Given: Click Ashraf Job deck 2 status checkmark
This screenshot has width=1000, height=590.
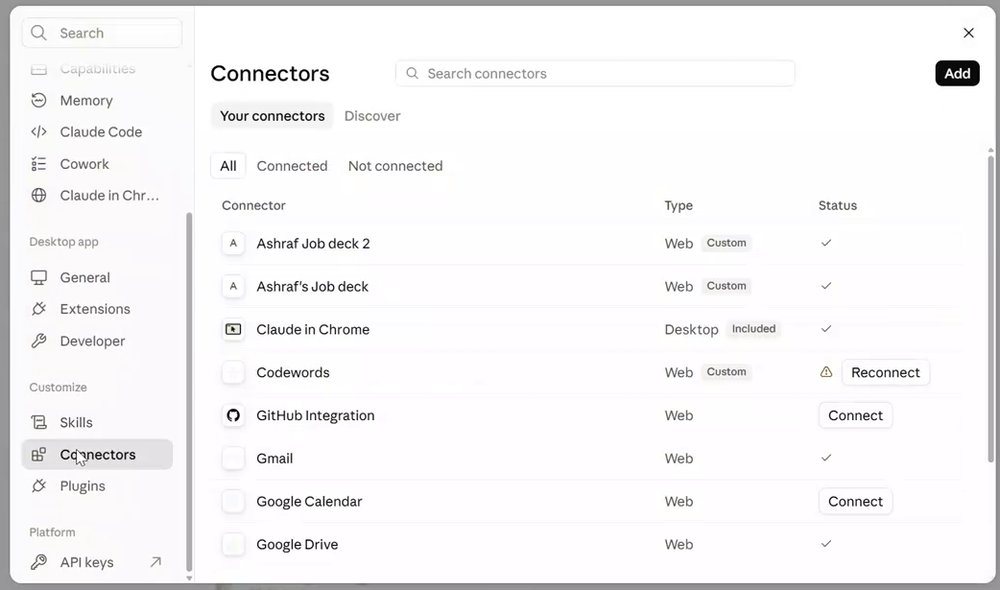Looking at the screenshot, I should coord(826,243).
